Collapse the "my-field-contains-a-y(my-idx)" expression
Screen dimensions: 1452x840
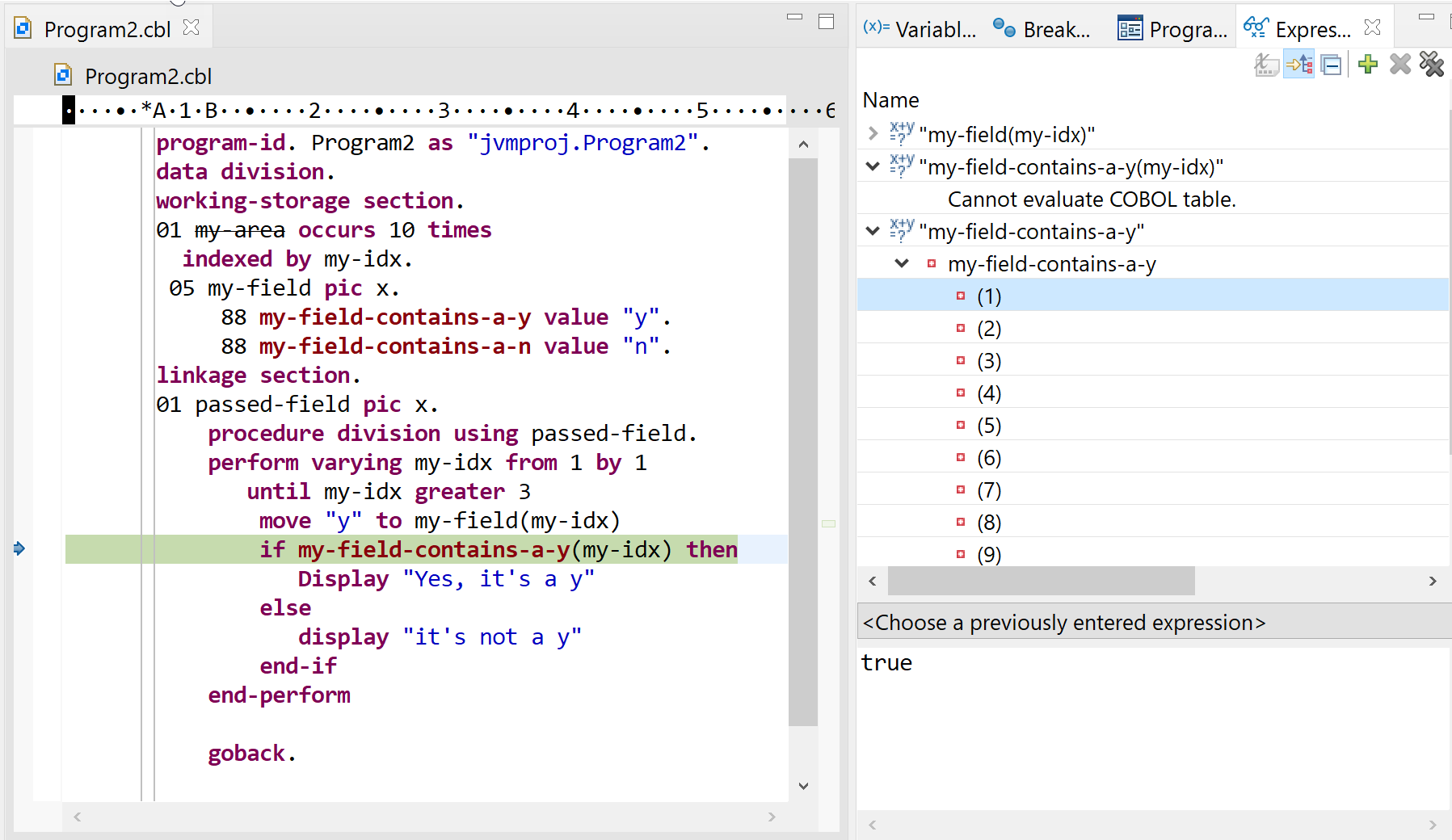click(x=872, y=166)
